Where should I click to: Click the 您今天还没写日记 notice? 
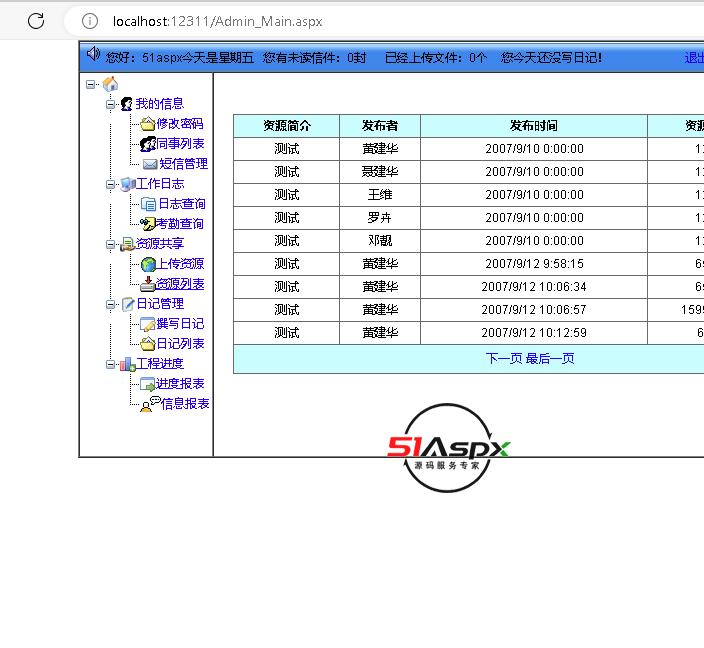(551, 57)
